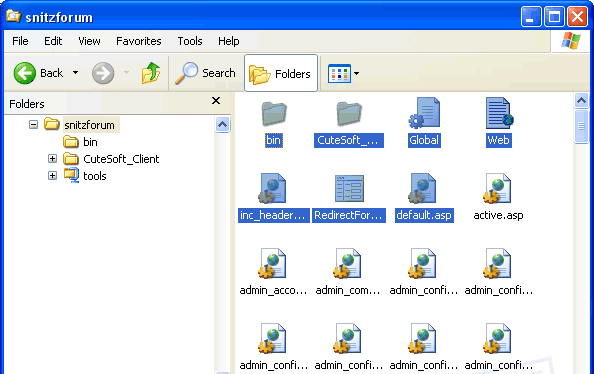Open the Edit menu
Screen dimensions: 594x374
click(53, 41)
